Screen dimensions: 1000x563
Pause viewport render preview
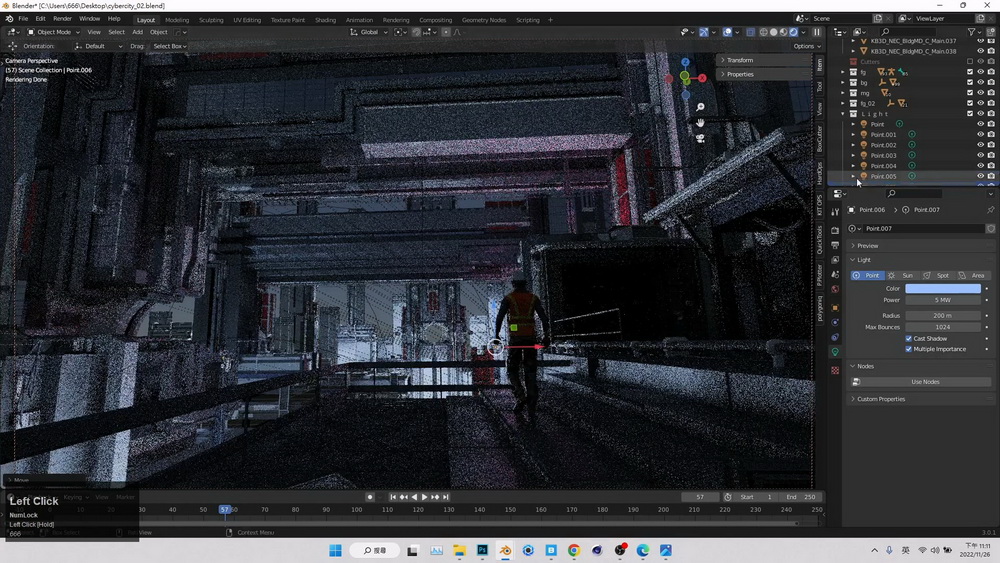[x=816, y=32]
